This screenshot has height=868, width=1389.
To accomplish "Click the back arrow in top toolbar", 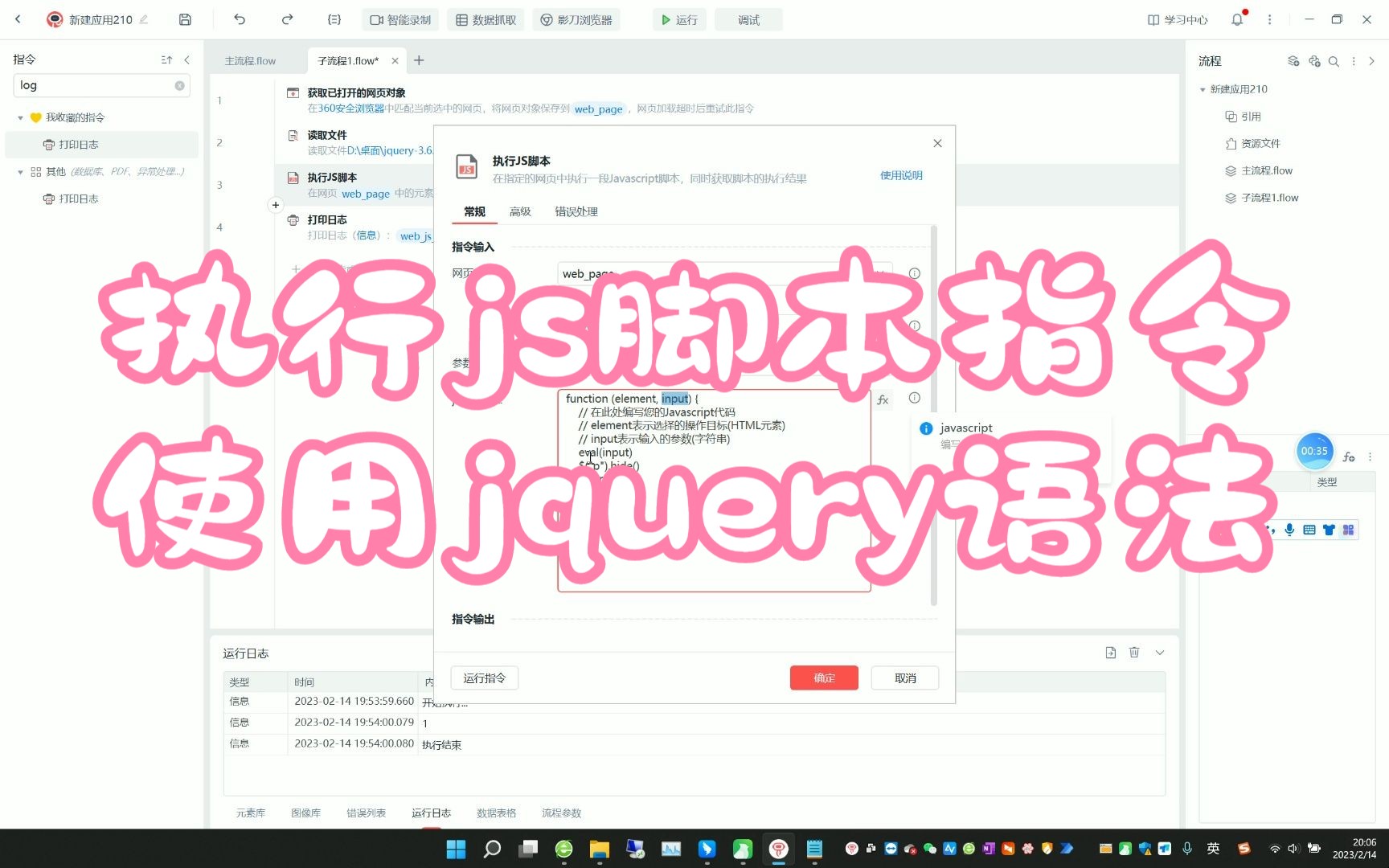I will 18,19.
